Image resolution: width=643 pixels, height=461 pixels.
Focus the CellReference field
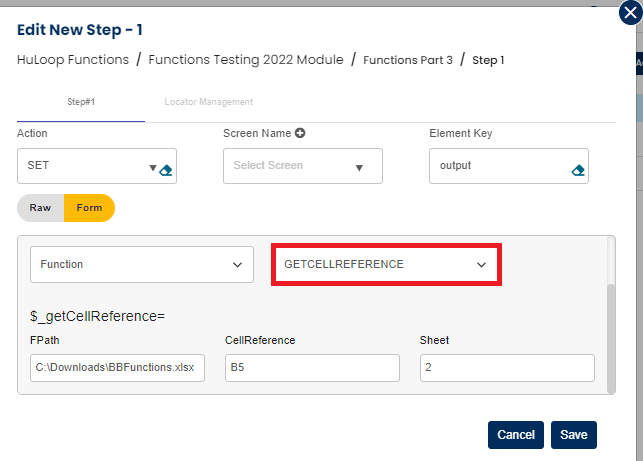311,367
